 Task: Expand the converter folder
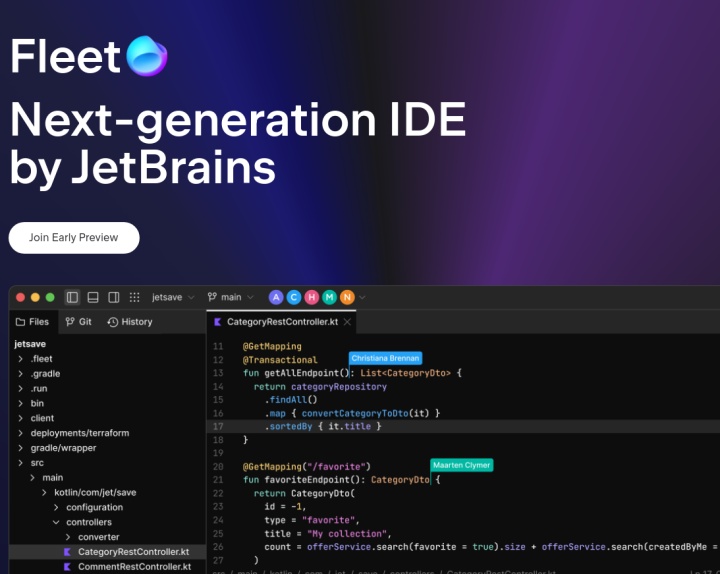click(68, 537)
